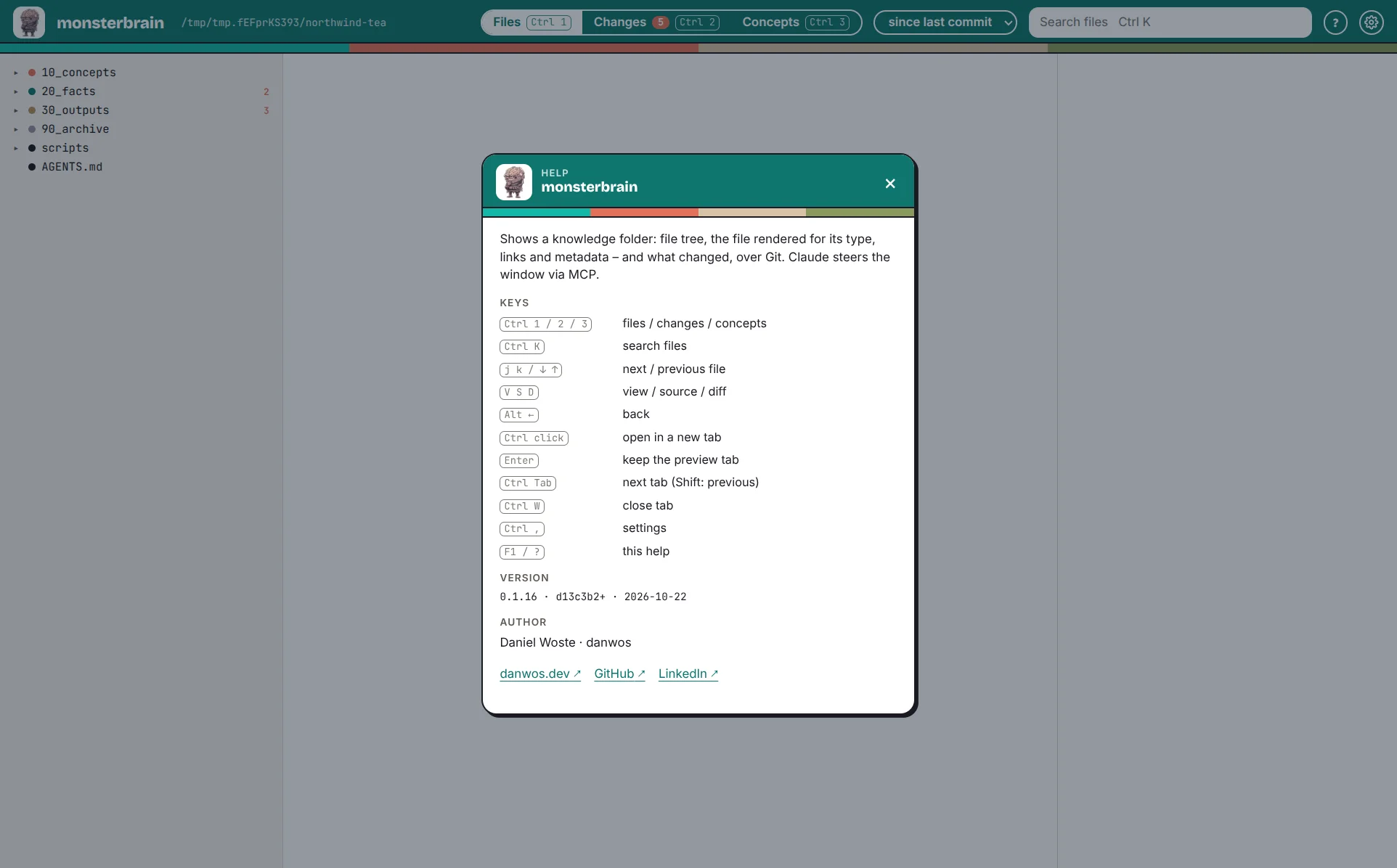
Task: Switch to the Changes tab
Action: 656,22
